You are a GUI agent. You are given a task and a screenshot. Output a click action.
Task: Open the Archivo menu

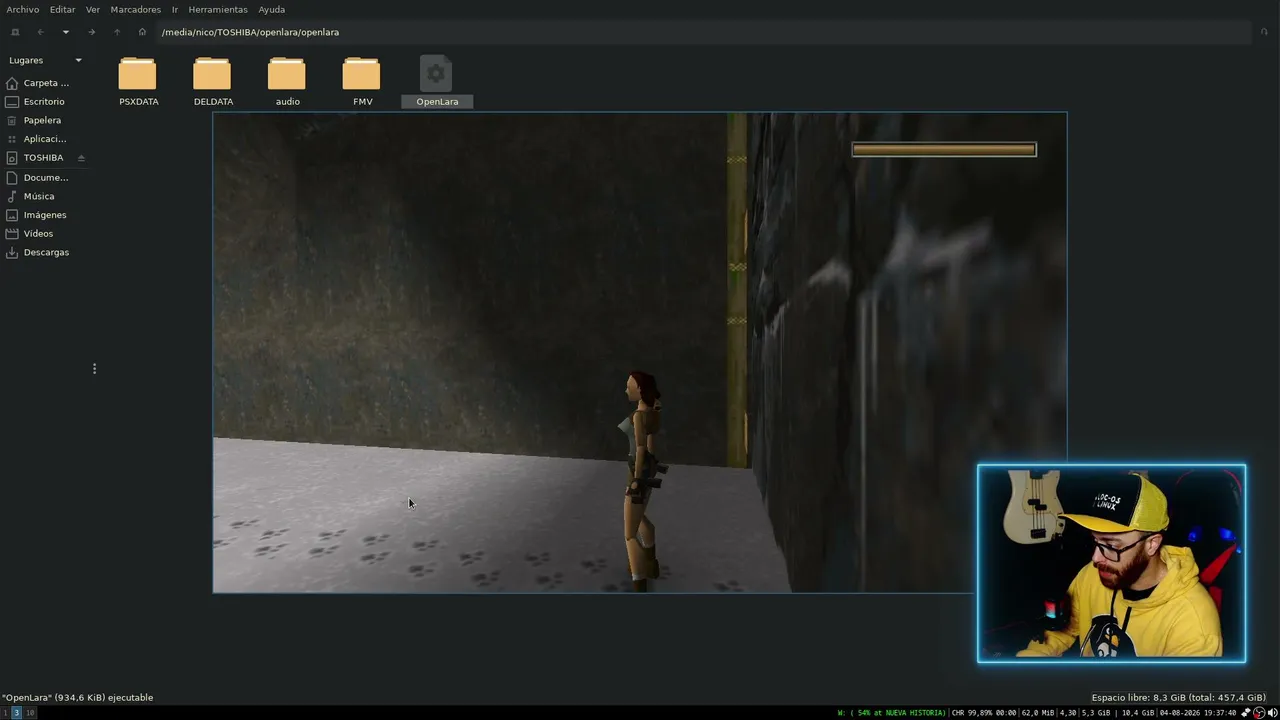23,9
